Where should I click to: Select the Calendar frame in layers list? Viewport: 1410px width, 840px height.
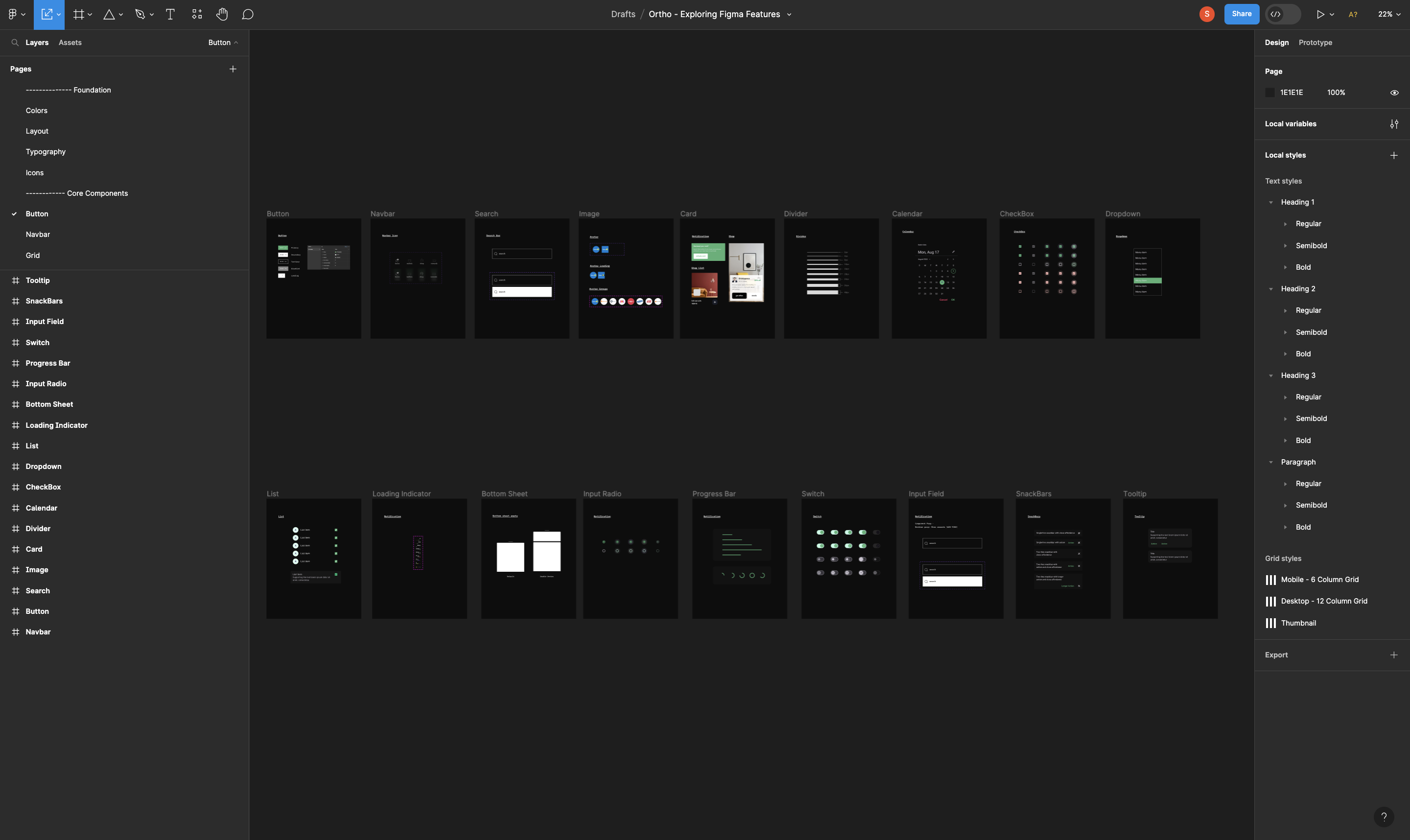coord(41,508)
